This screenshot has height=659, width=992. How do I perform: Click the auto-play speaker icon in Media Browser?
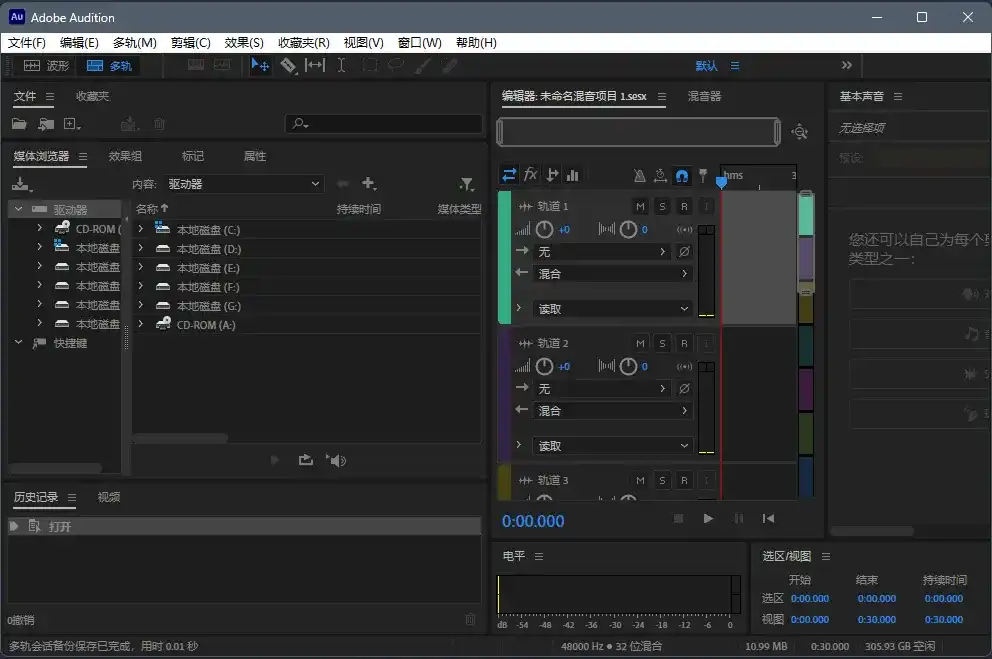[x=337, y=460]
